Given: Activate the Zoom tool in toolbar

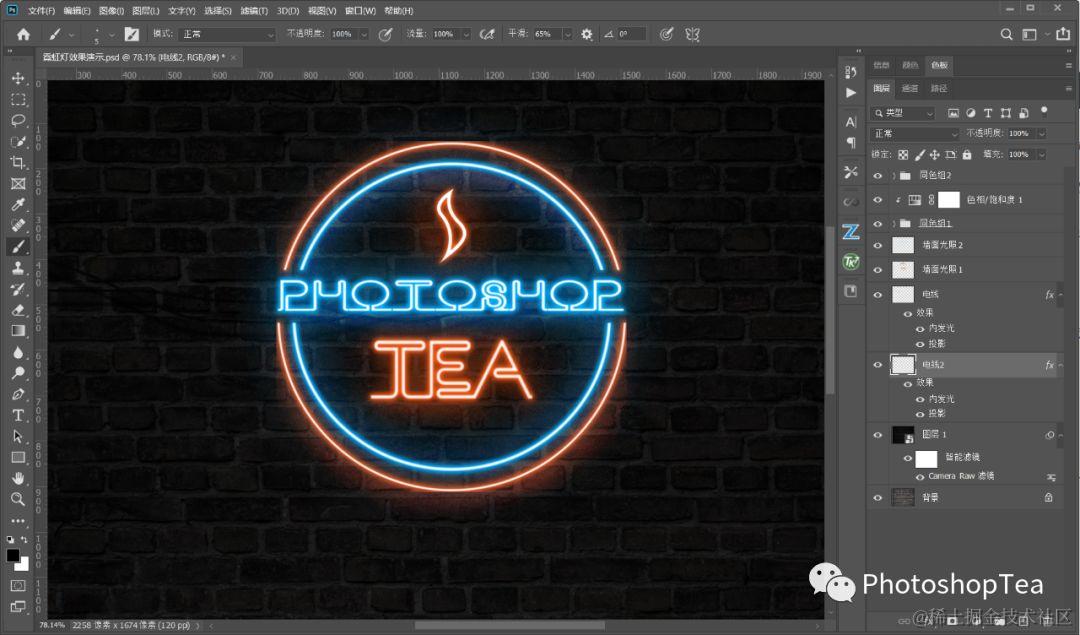Looking at the screenshot, I should click(x=18, y=499).
